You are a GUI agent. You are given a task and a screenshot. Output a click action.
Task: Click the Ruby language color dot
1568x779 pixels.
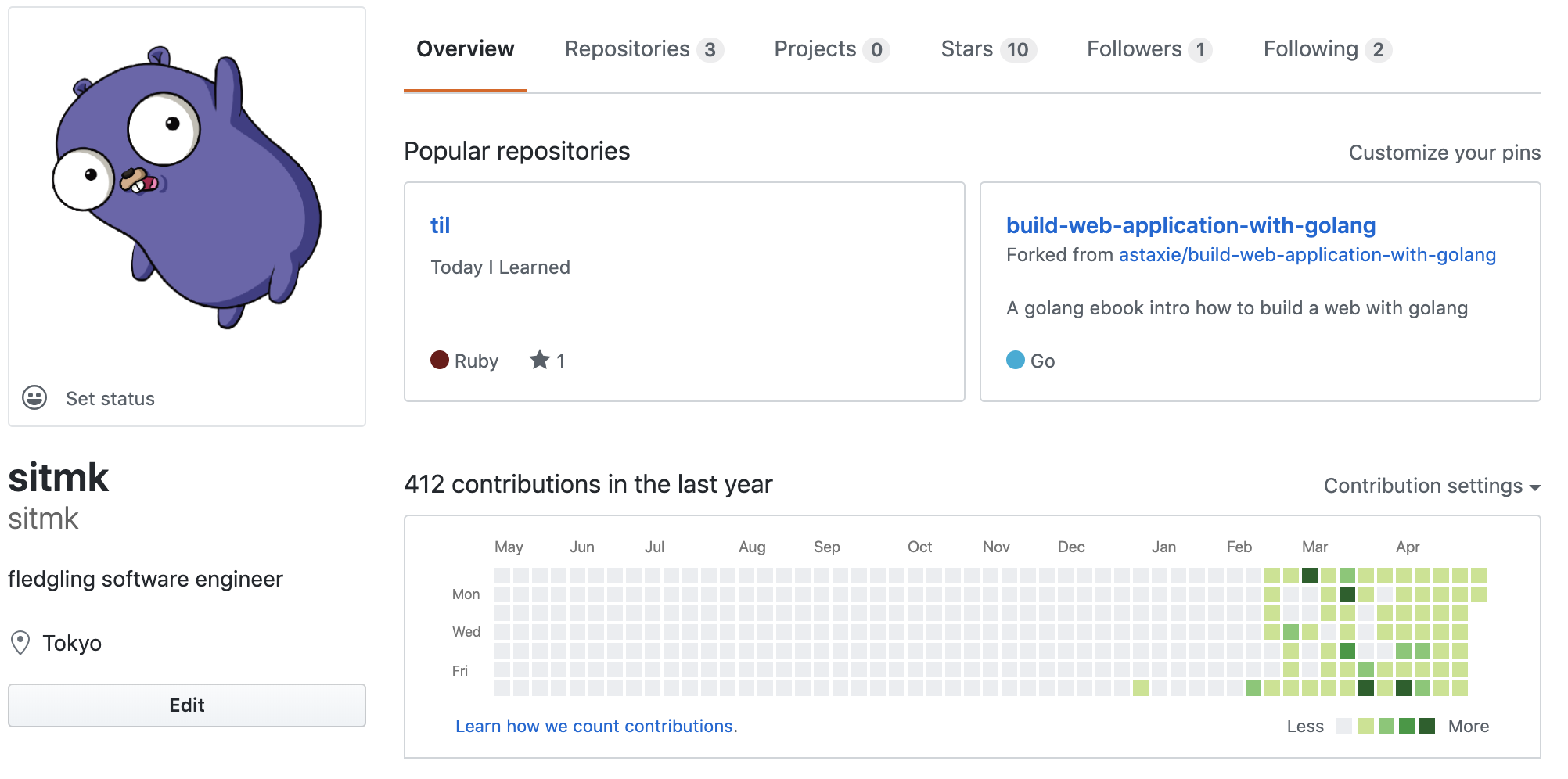click(440, 360)
